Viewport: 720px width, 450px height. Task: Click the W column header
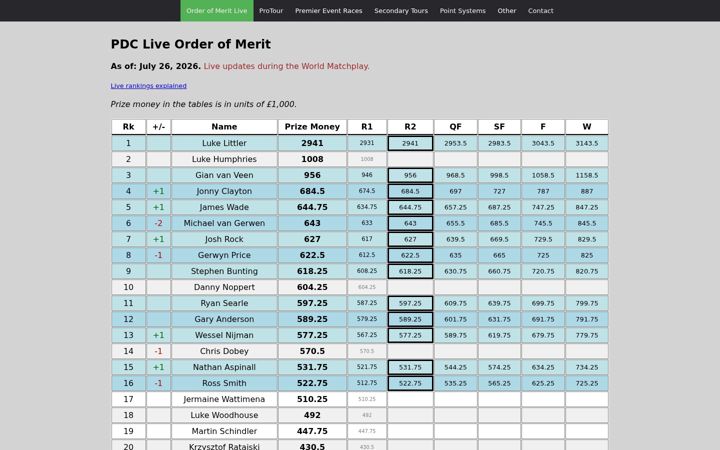(587, 127)
